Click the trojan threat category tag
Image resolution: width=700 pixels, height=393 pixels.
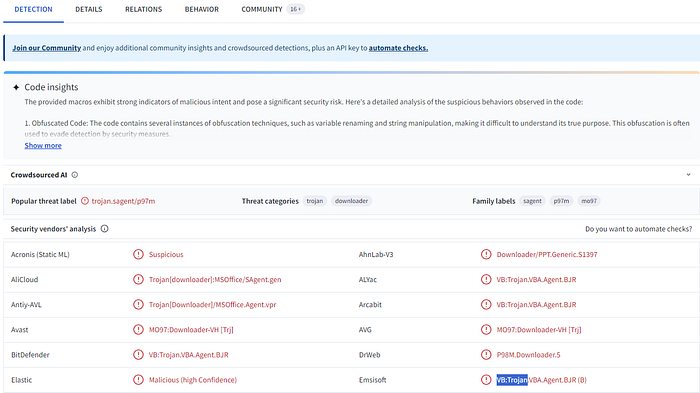(x=315, y=201)
